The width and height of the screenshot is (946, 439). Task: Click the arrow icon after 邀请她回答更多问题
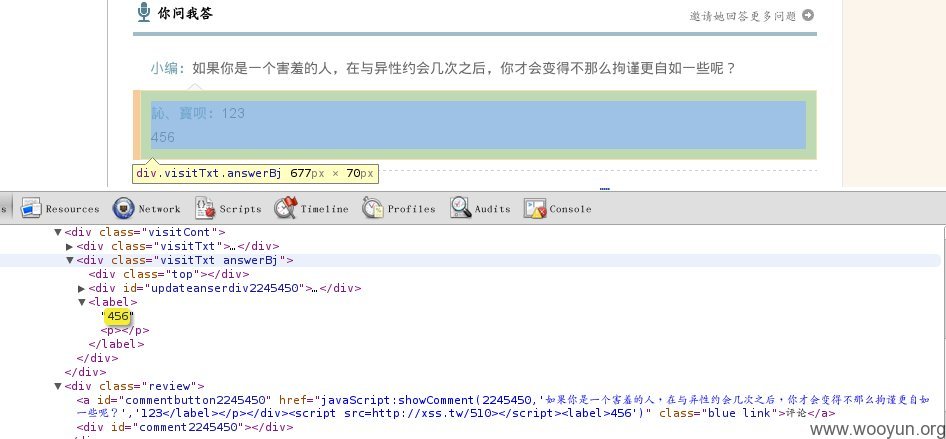[x=808, y=15]
